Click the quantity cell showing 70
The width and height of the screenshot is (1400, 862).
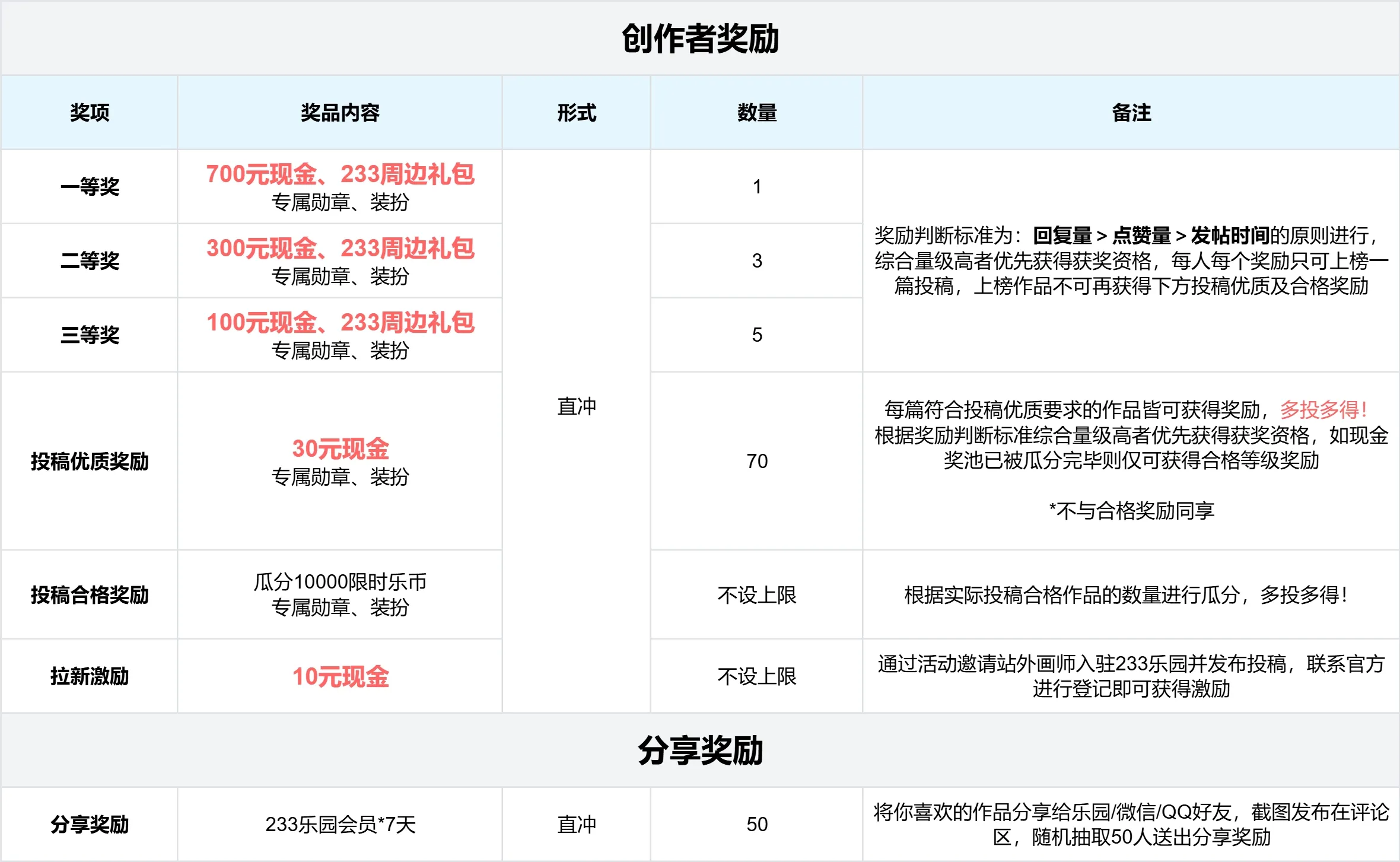coord(757,462)
